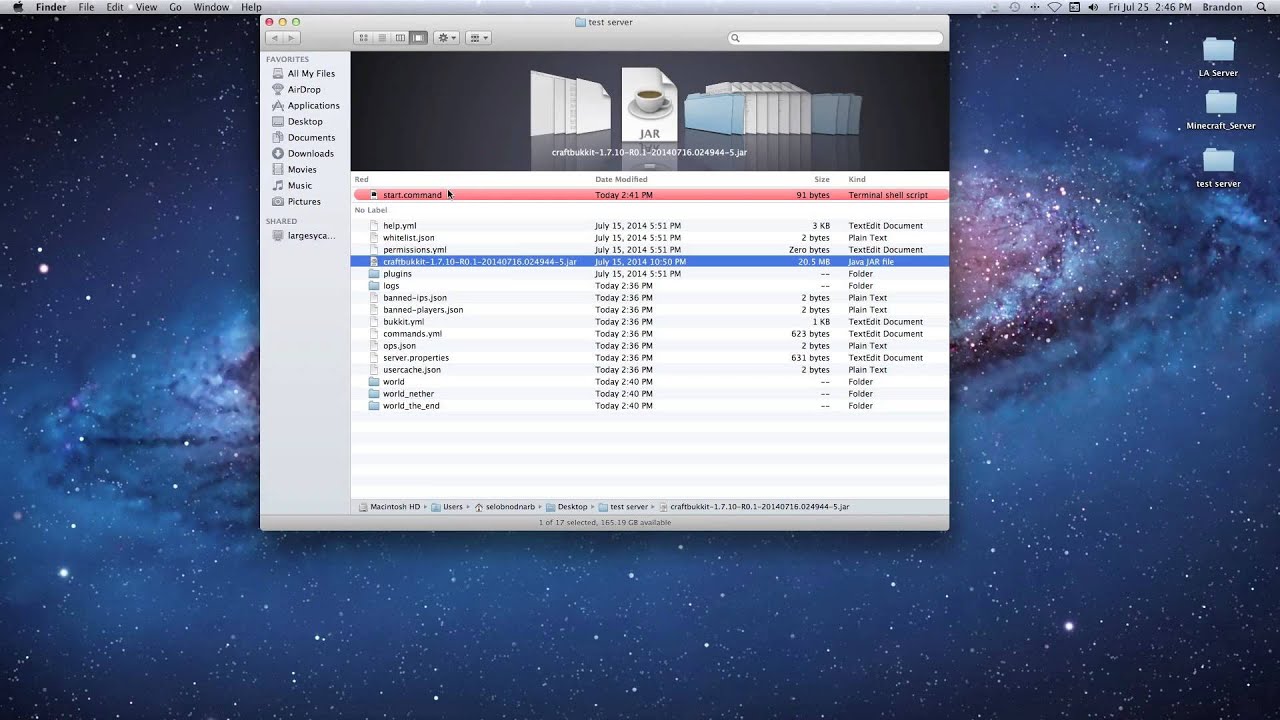1280x720 pixels.
Task: Select usercache.json file
Action: [650, 369]
